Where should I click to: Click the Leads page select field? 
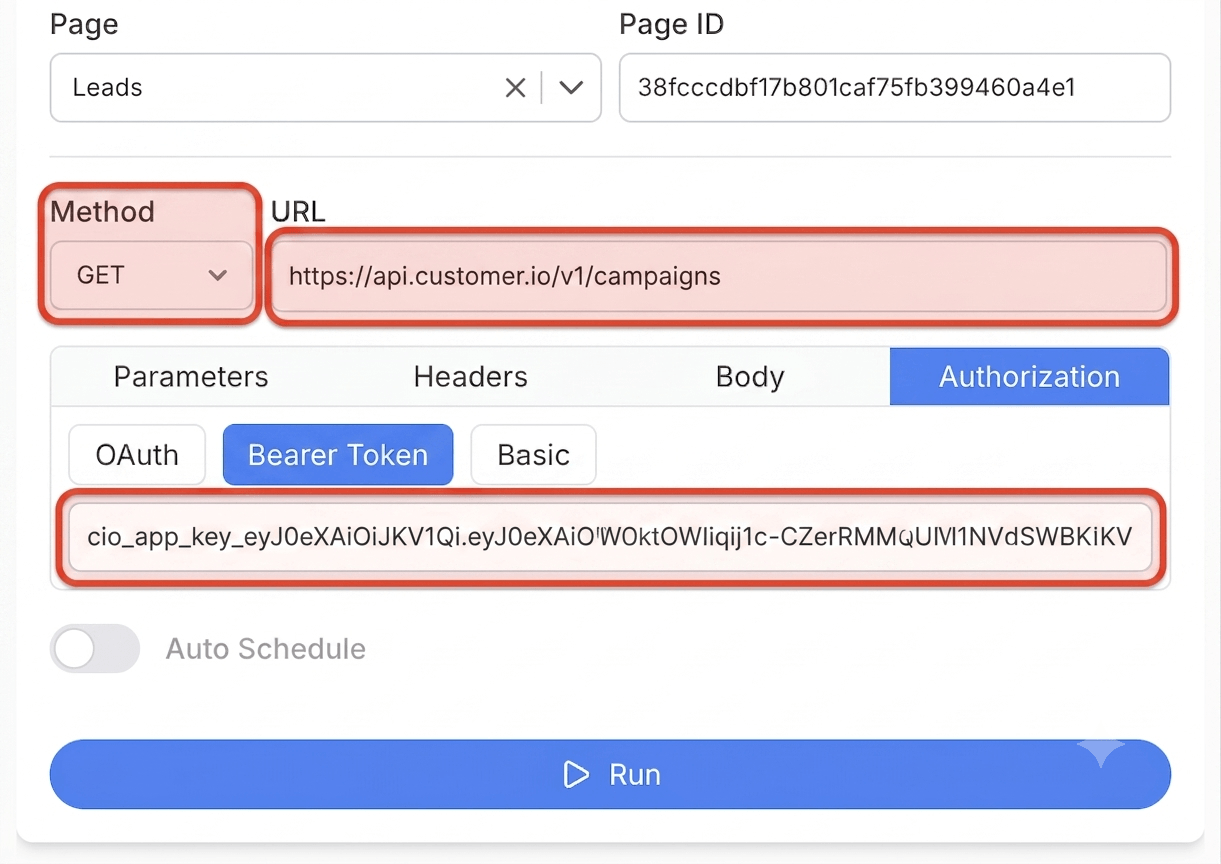(325, 88)
